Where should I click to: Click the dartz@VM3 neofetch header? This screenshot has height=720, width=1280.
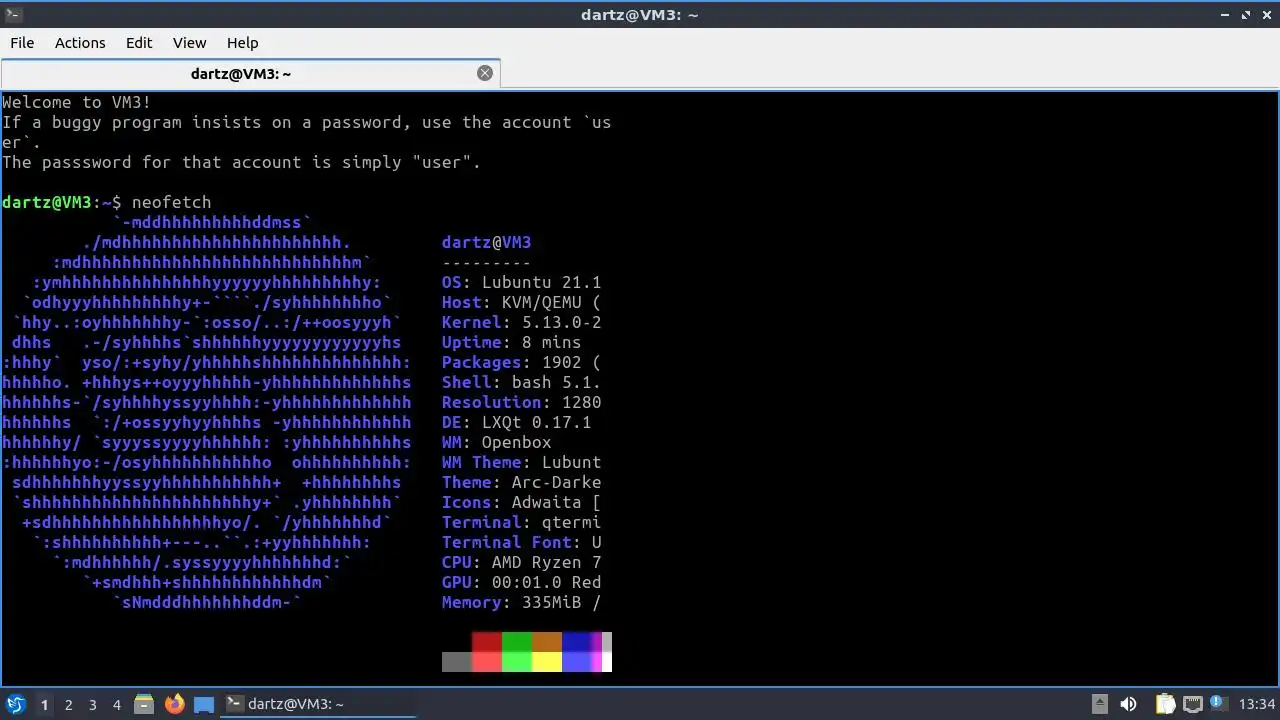pos(487,242)
